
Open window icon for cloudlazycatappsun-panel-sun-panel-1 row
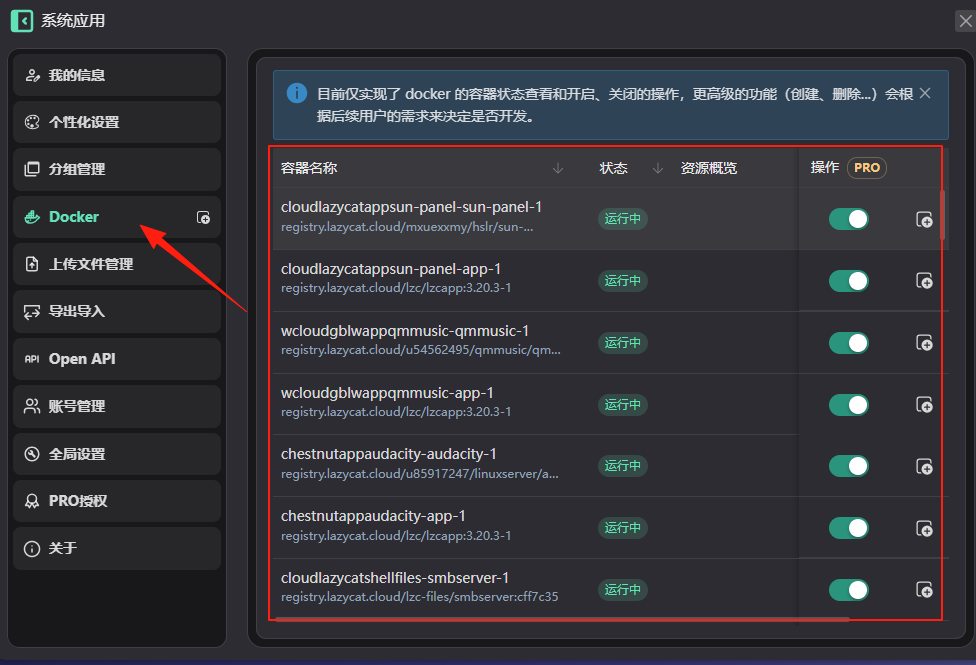tap(924, 219)
